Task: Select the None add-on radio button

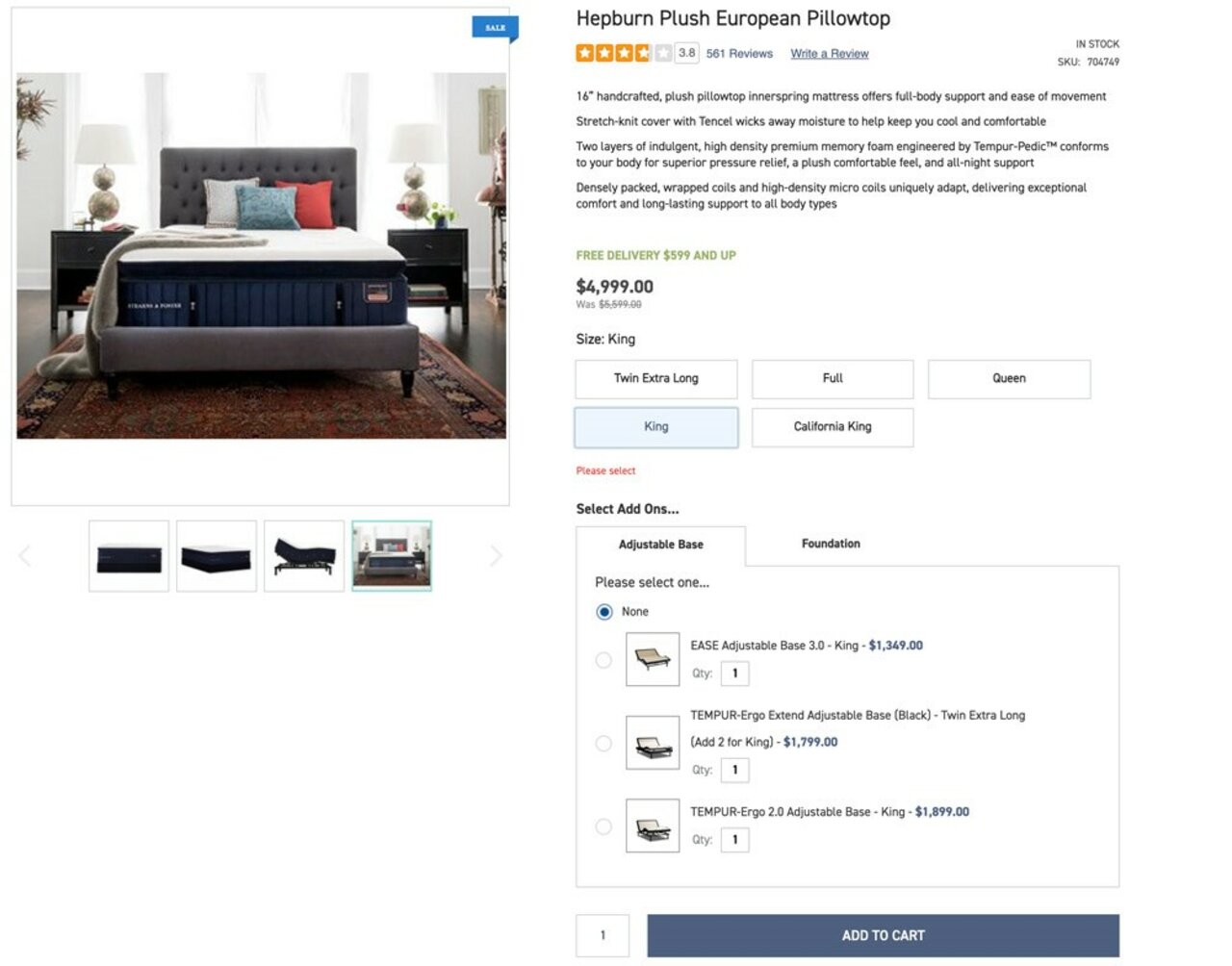Action: coord(604,612)
